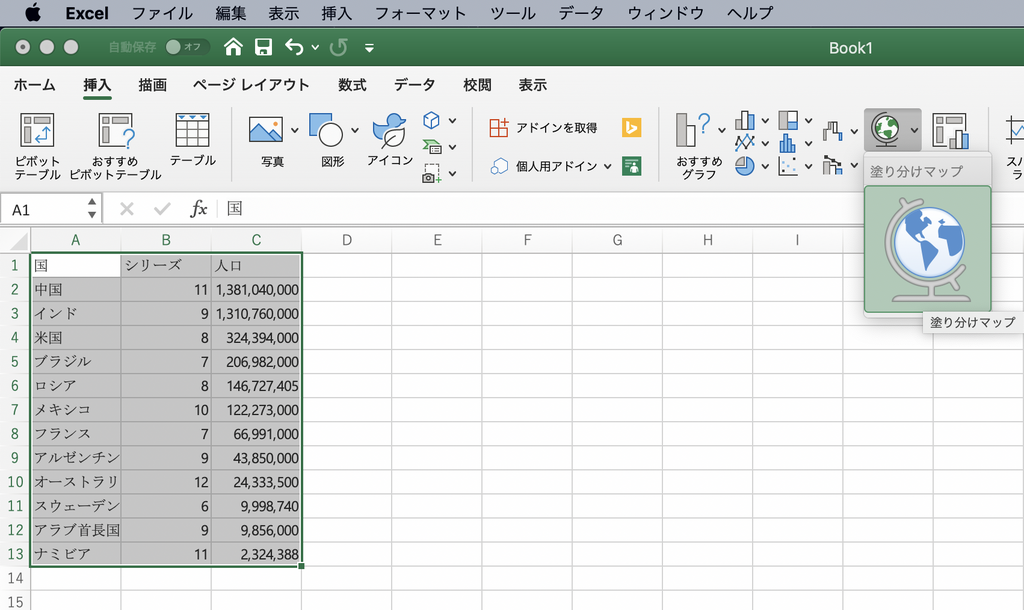
Task: Click the name box stepper arrows
Action: [x=92, y=208]
